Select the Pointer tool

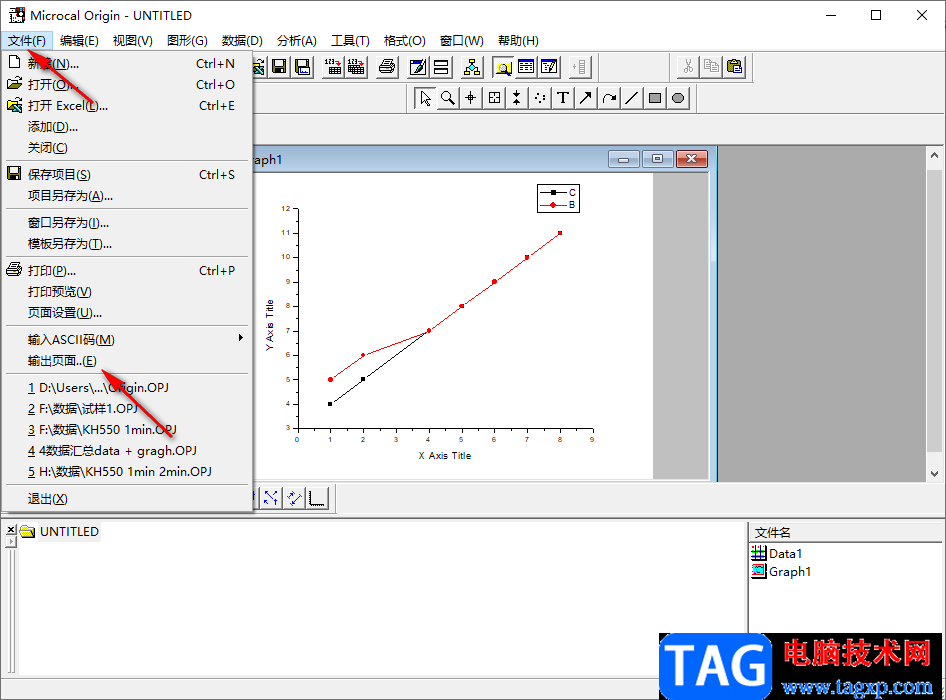[x=425, y=98]
